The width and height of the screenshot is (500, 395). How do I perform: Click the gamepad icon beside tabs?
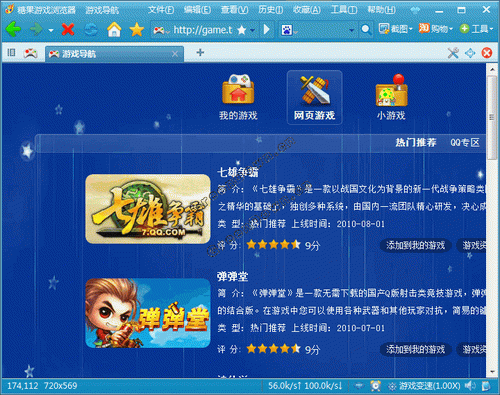pos(30,53)
